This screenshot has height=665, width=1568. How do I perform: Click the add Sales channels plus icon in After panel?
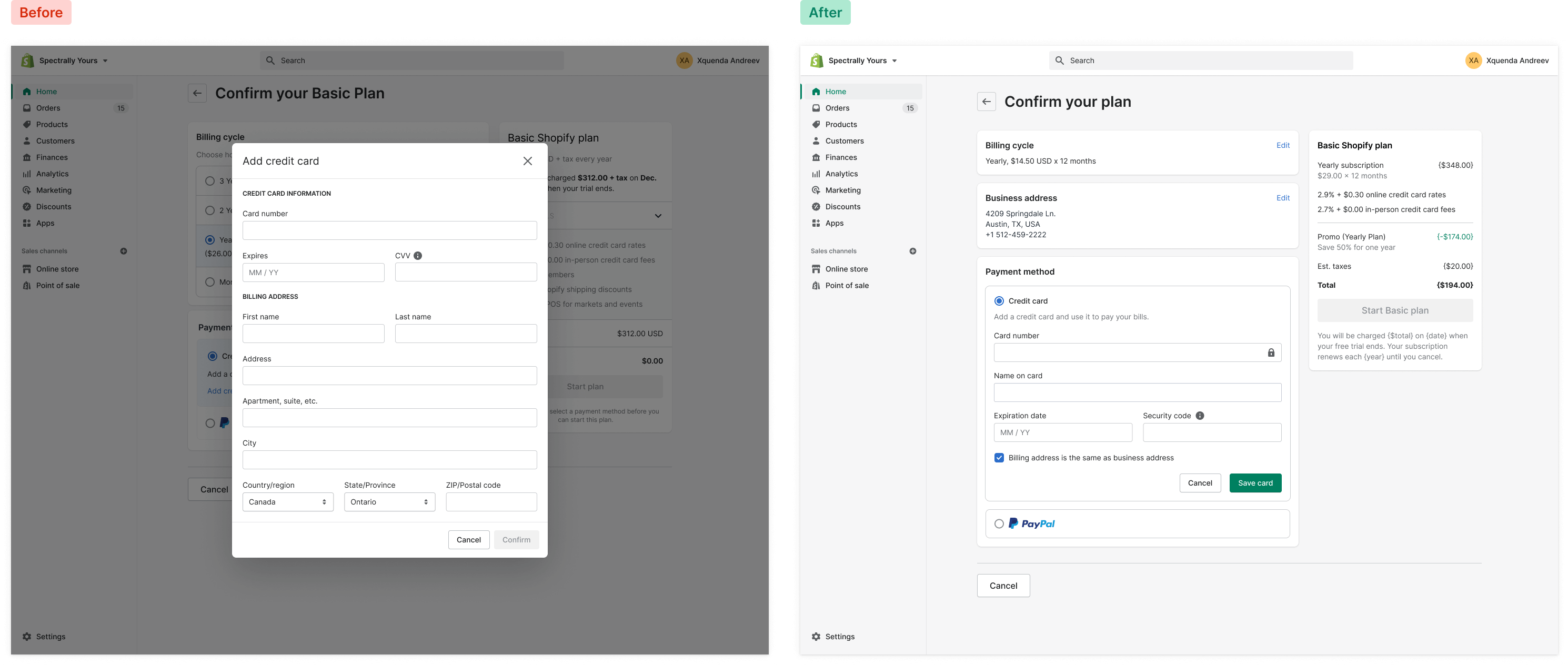coord(912,250)
